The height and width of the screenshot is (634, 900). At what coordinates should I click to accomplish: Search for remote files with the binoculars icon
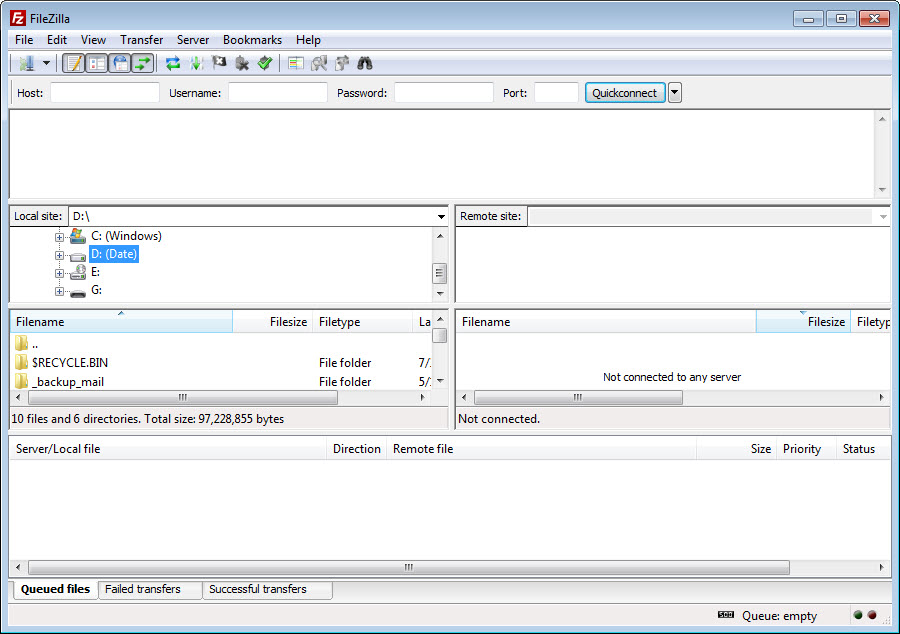[364, 62]
